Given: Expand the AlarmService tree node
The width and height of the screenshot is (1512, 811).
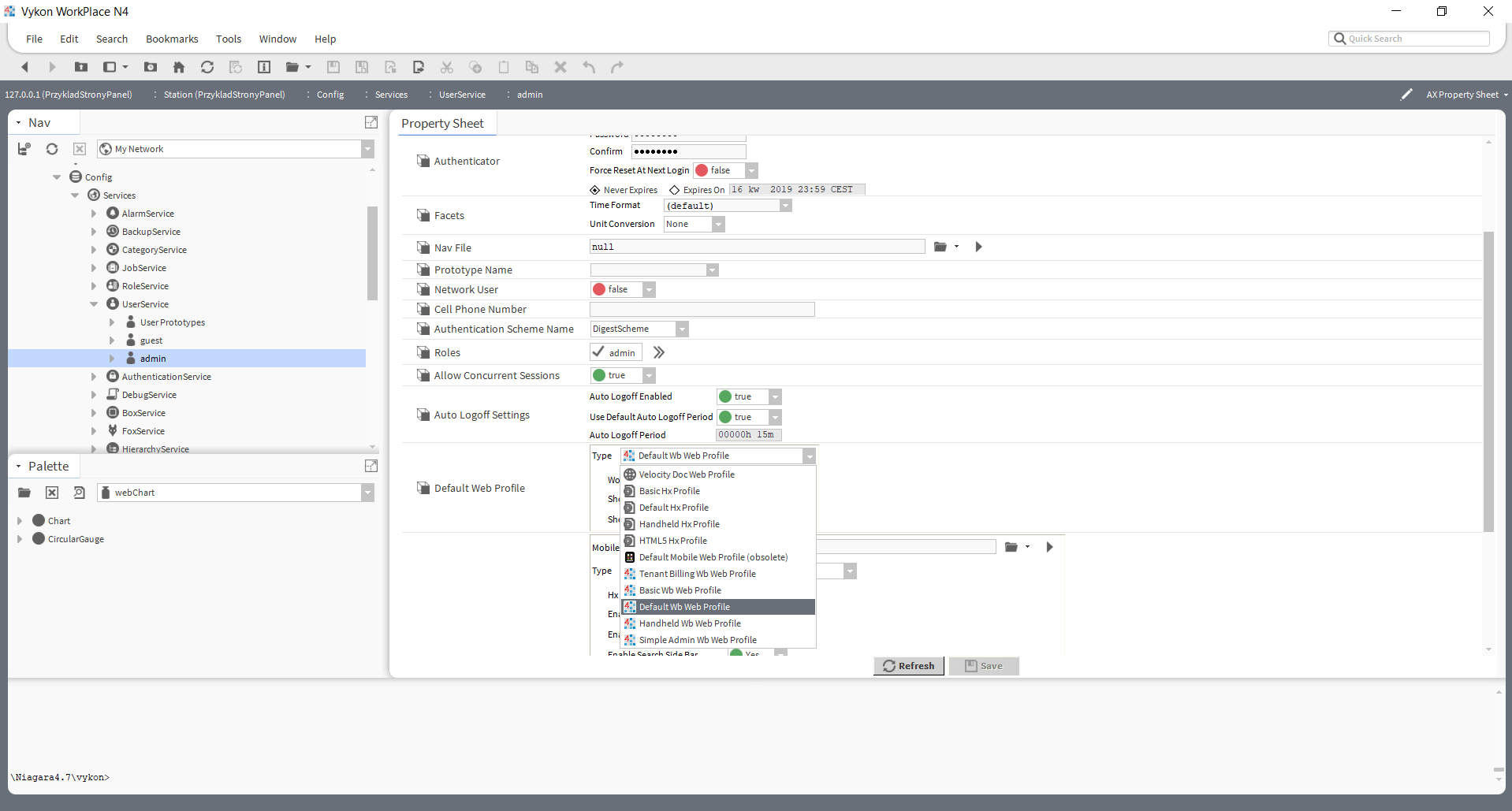Looking at the screenshot, I should pyautogui.click(x=94, y=214).
